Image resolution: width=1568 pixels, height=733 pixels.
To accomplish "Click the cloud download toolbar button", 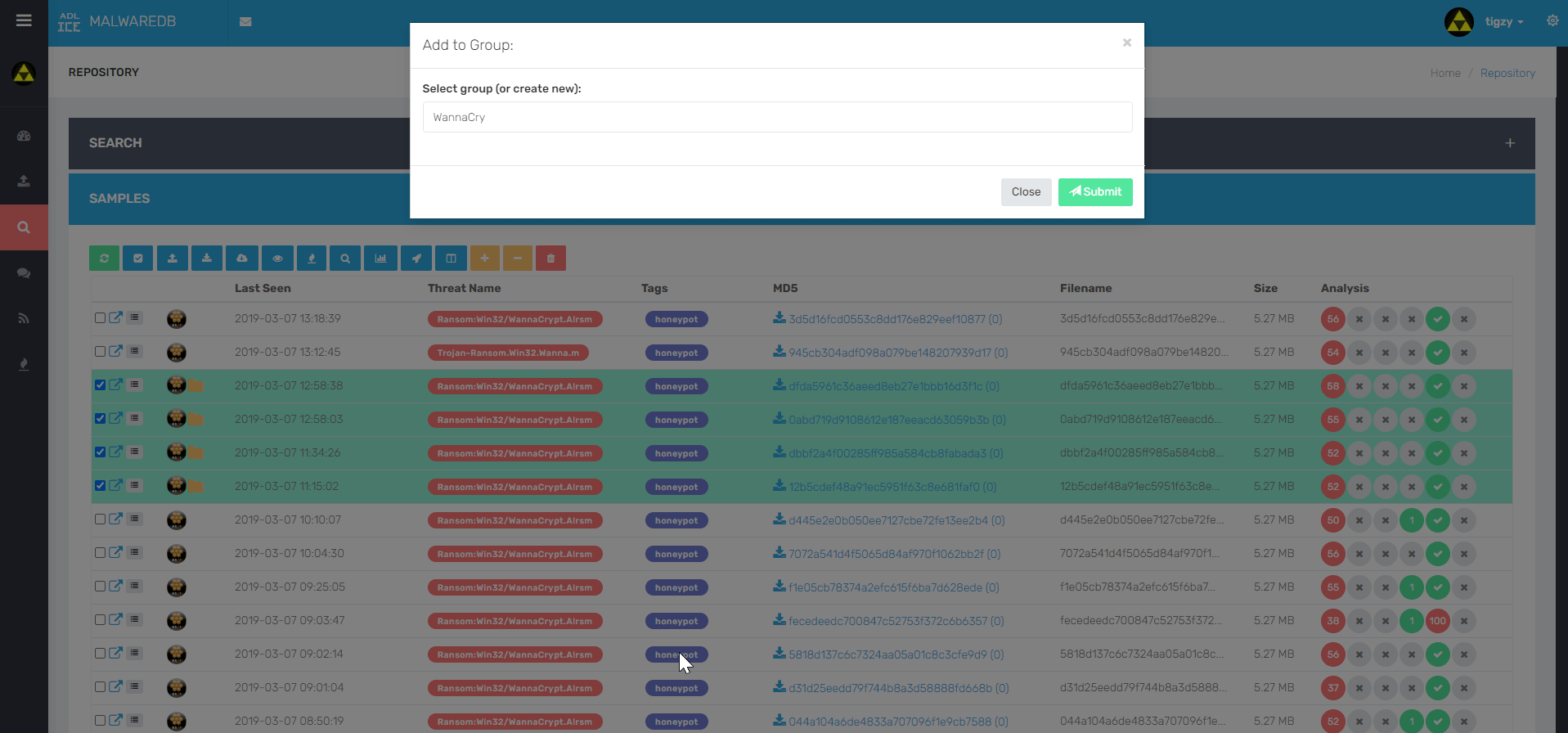I will [x=242, y=259].
